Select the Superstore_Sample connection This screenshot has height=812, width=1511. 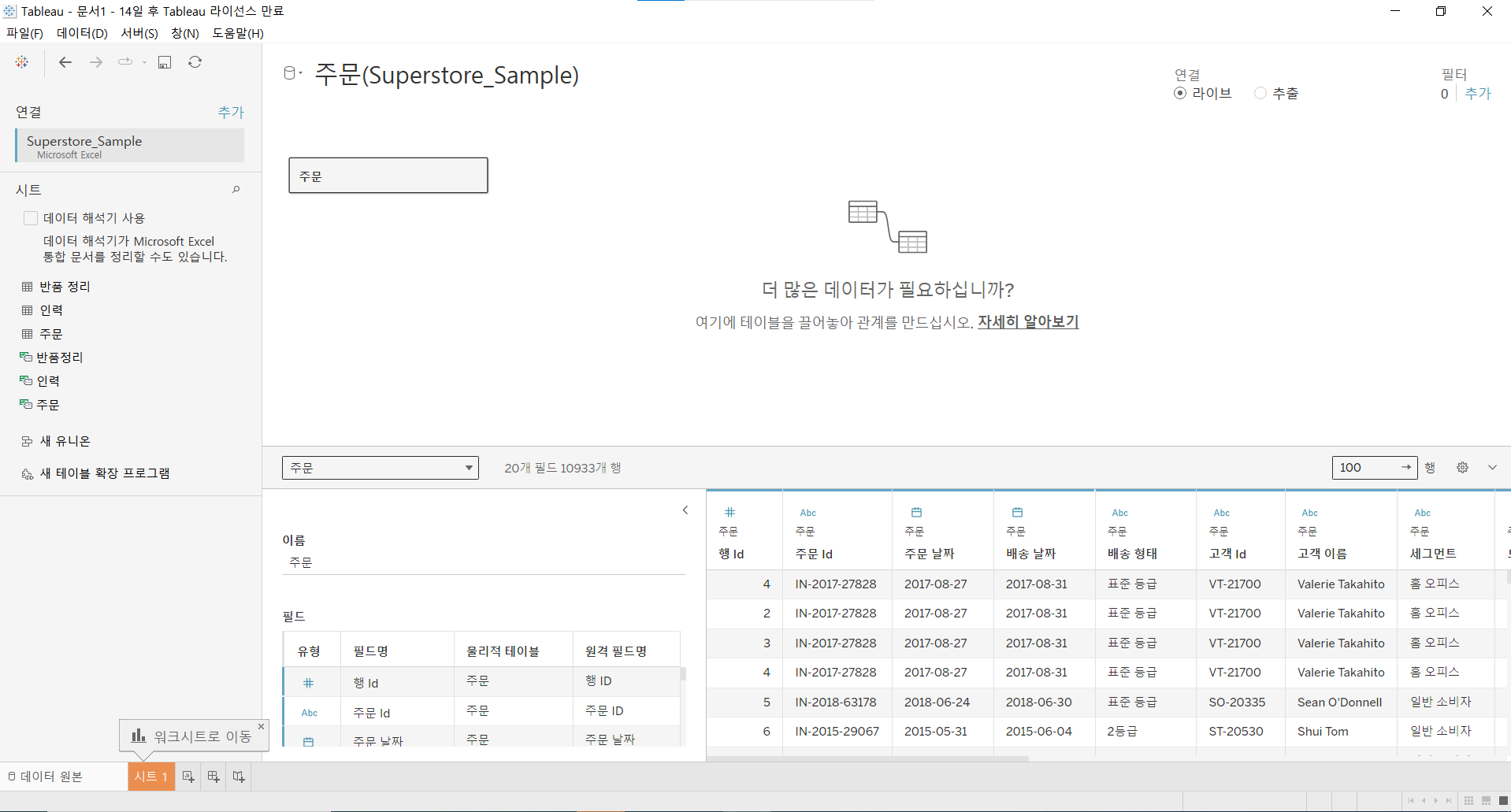click(130, 146)
